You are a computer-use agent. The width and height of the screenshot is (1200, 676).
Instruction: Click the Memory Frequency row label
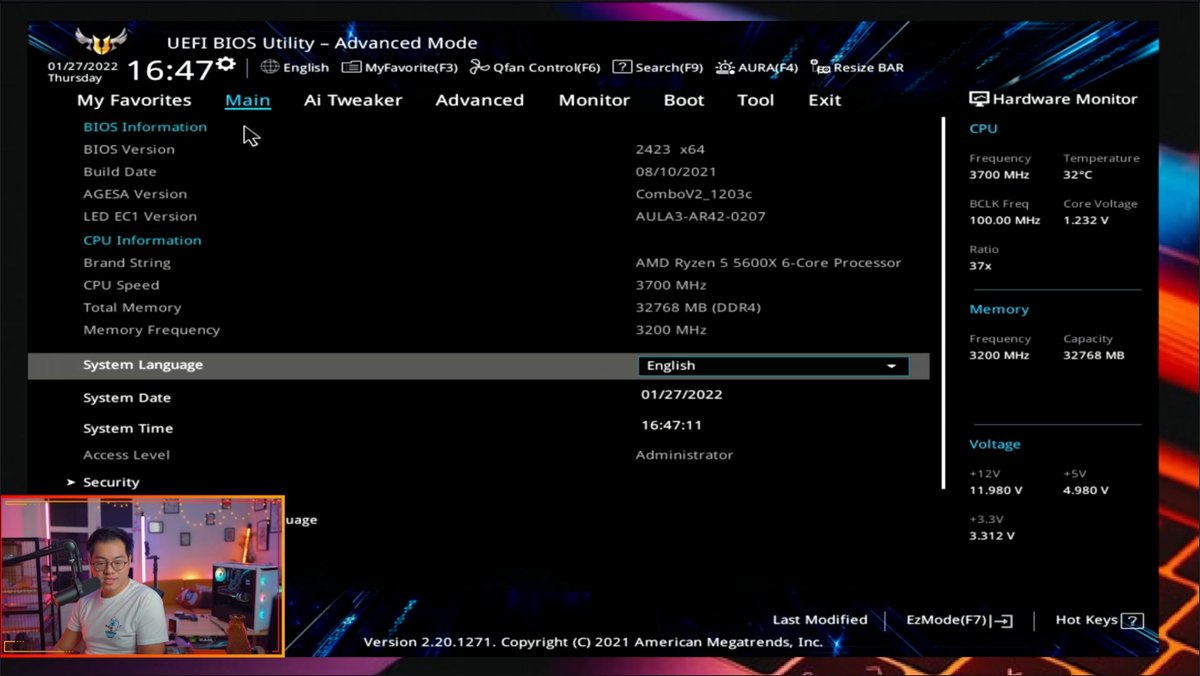[151, 330]
